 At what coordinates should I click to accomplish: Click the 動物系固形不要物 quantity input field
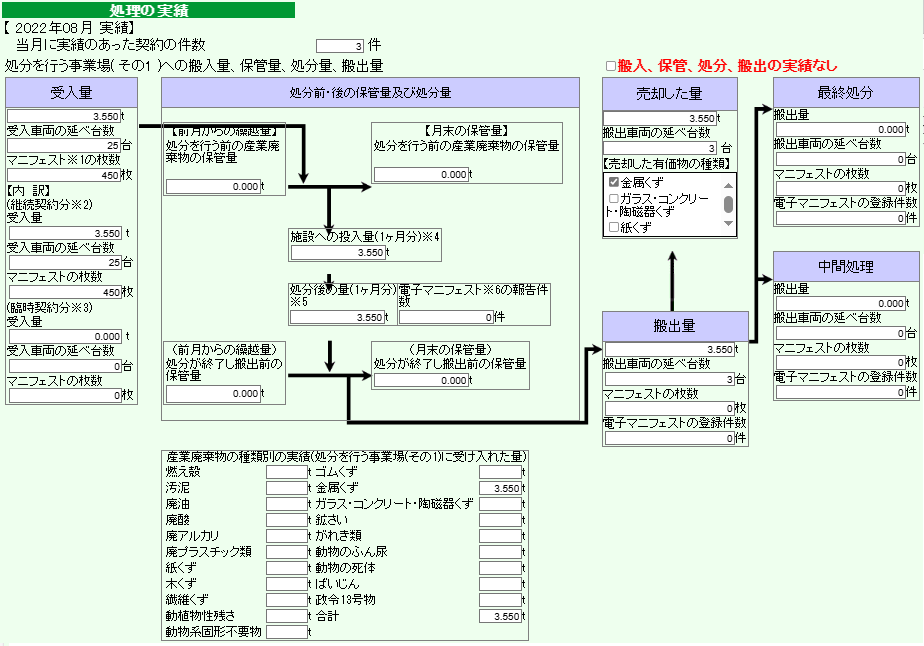coord(287,632)
